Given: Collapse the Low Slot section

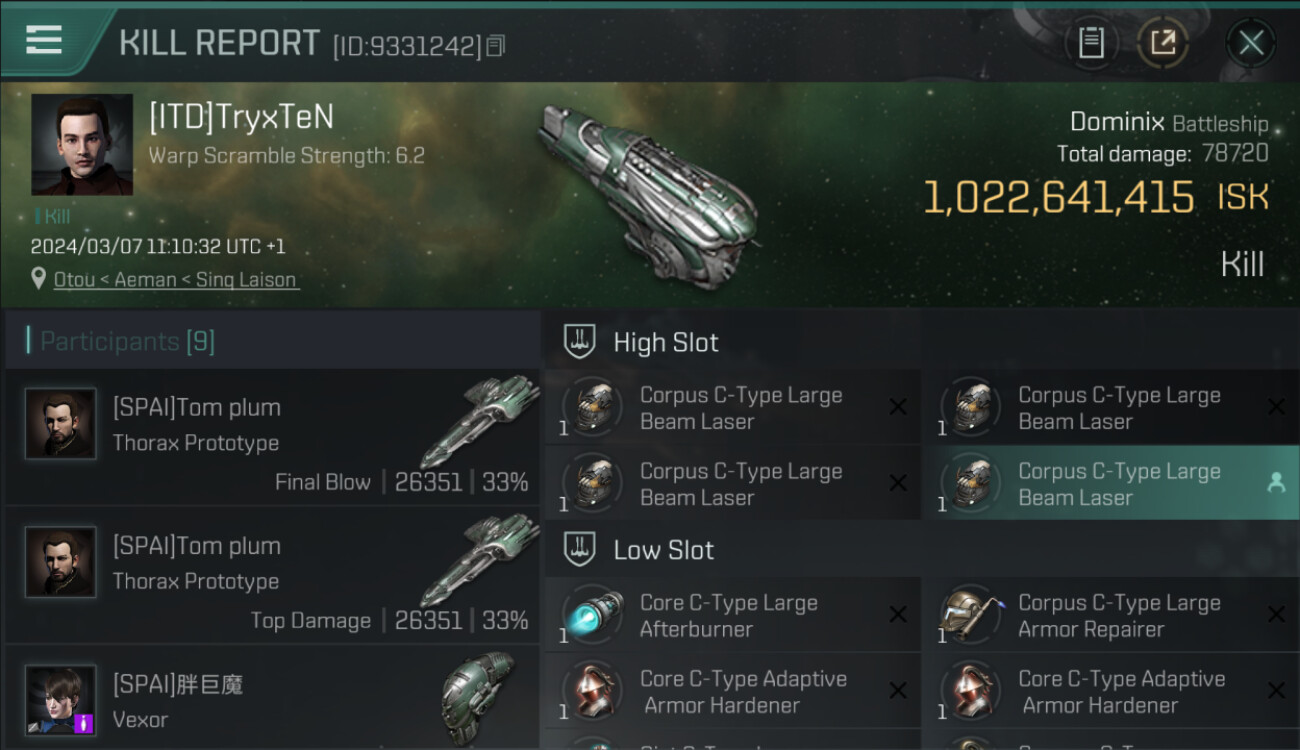Looking at the screenshot, I should (581, 550).
